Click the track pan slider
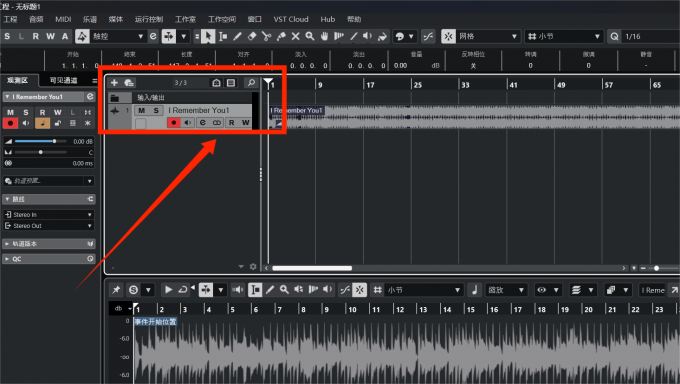The height and width of the screenshot is (384, 680). (x=41, y=152)
